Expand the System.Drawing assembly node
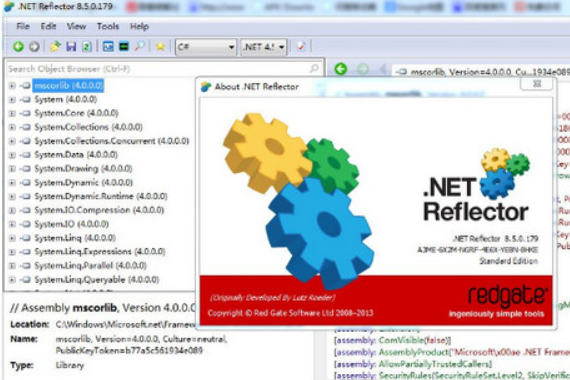This screenshot has height=380, width=570. (x=12, y=169)
